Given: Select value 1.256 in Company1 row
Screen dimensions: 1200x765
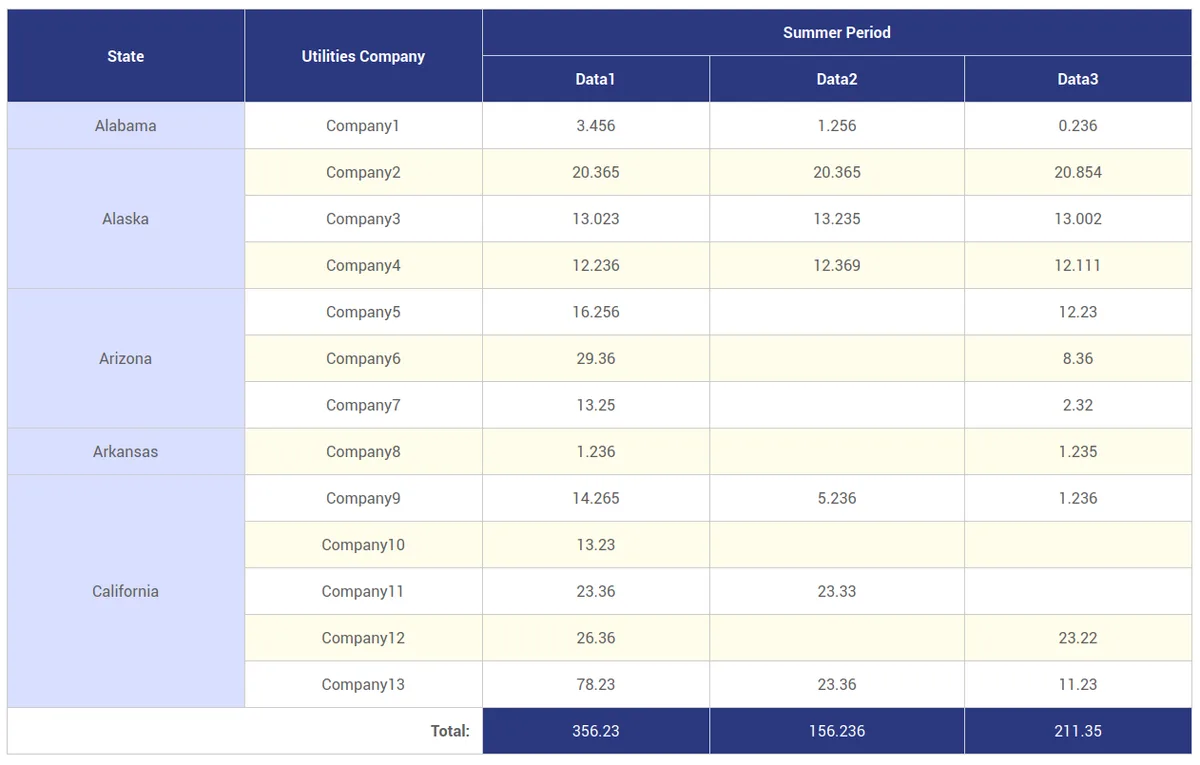Looking at the screenshot, I should (837, 126).
